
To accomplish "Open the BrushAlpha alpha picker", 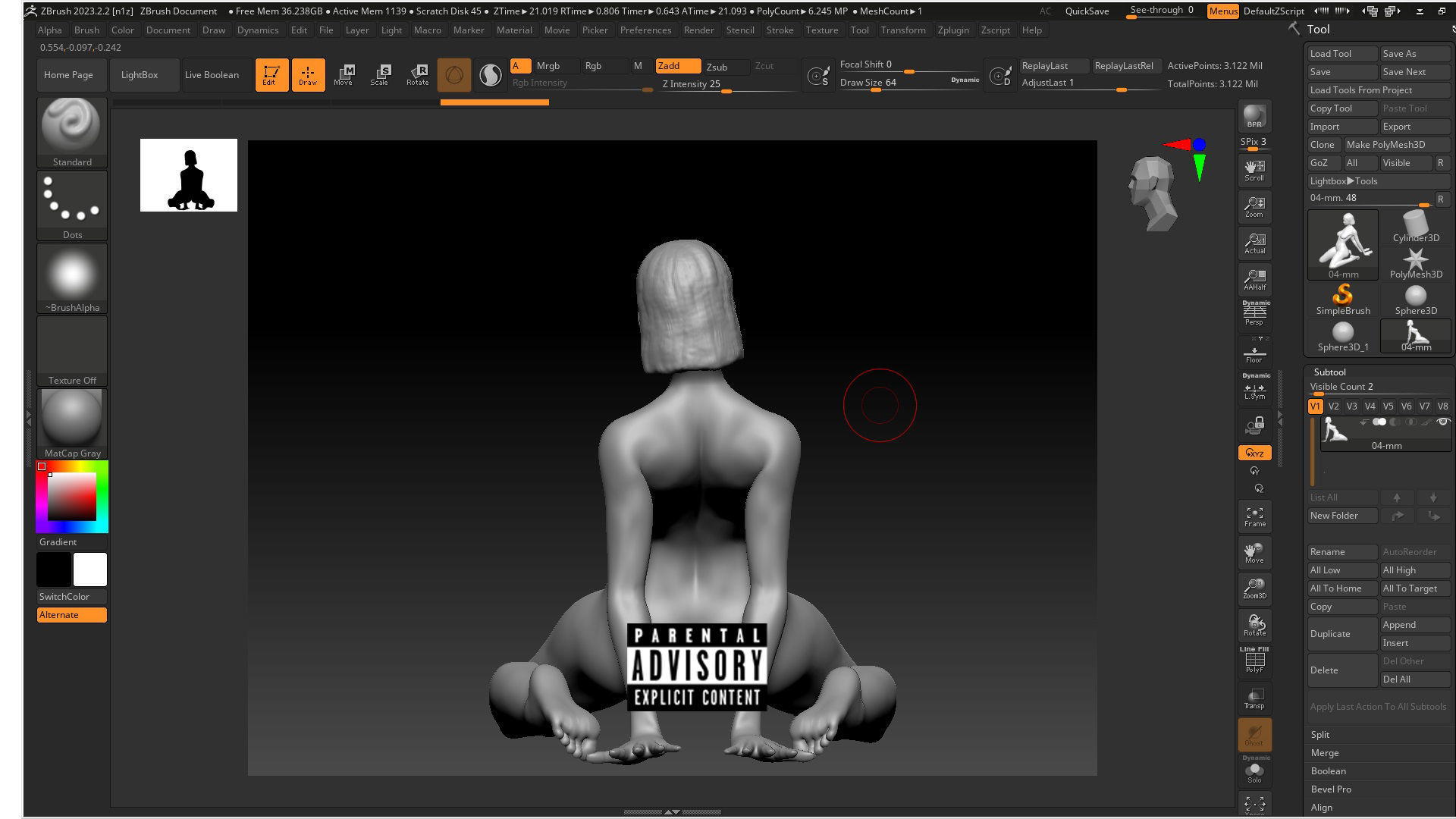I will [x=72, y=278].
